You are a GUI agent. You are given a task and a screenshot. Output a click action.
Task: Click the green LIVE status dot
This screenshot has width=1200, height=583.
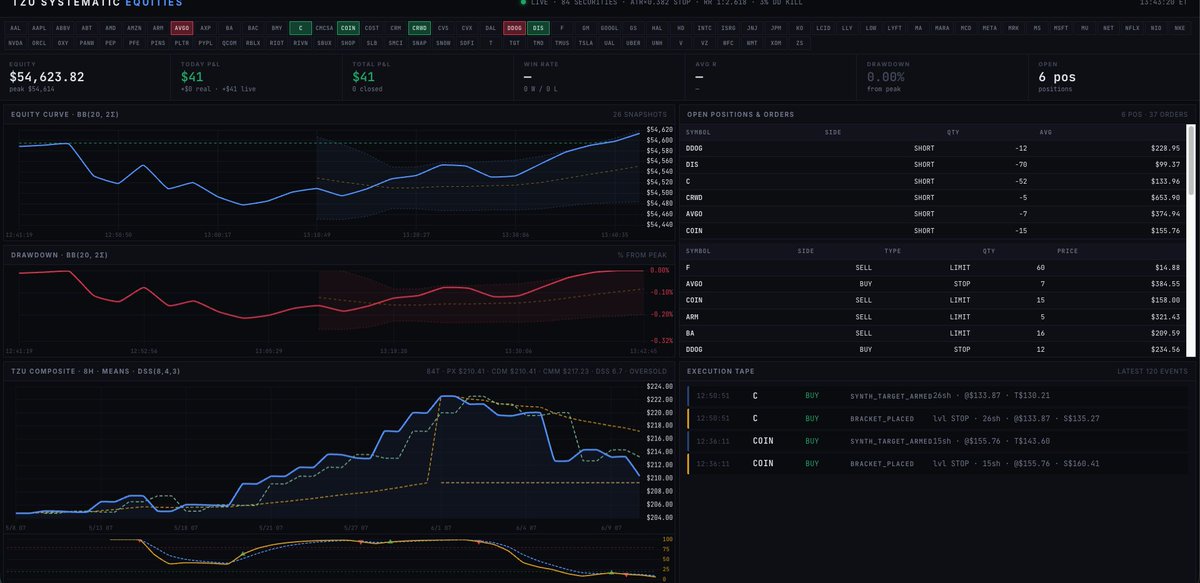[x=522, y=2]
